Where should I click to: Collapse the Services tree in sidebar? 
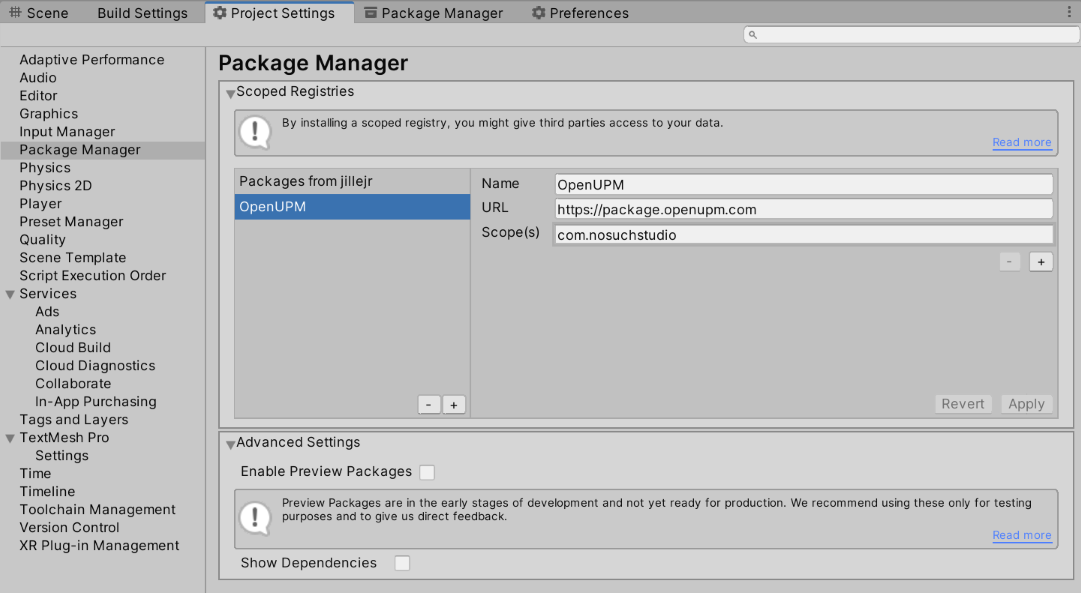(x=10, y=293)
